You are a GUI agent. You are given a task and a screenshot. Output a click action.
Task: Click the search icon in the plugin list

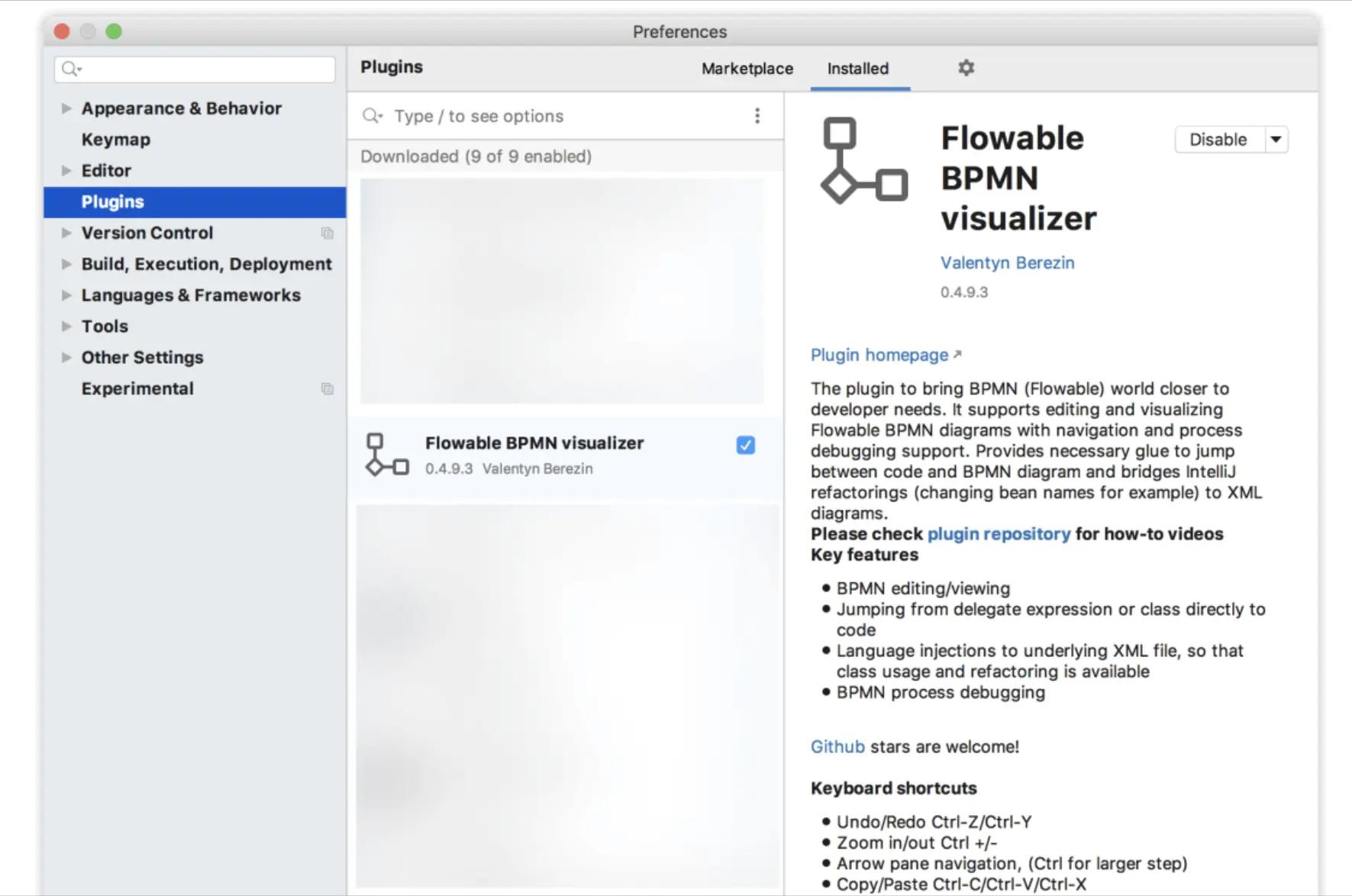tap(372, 116)
